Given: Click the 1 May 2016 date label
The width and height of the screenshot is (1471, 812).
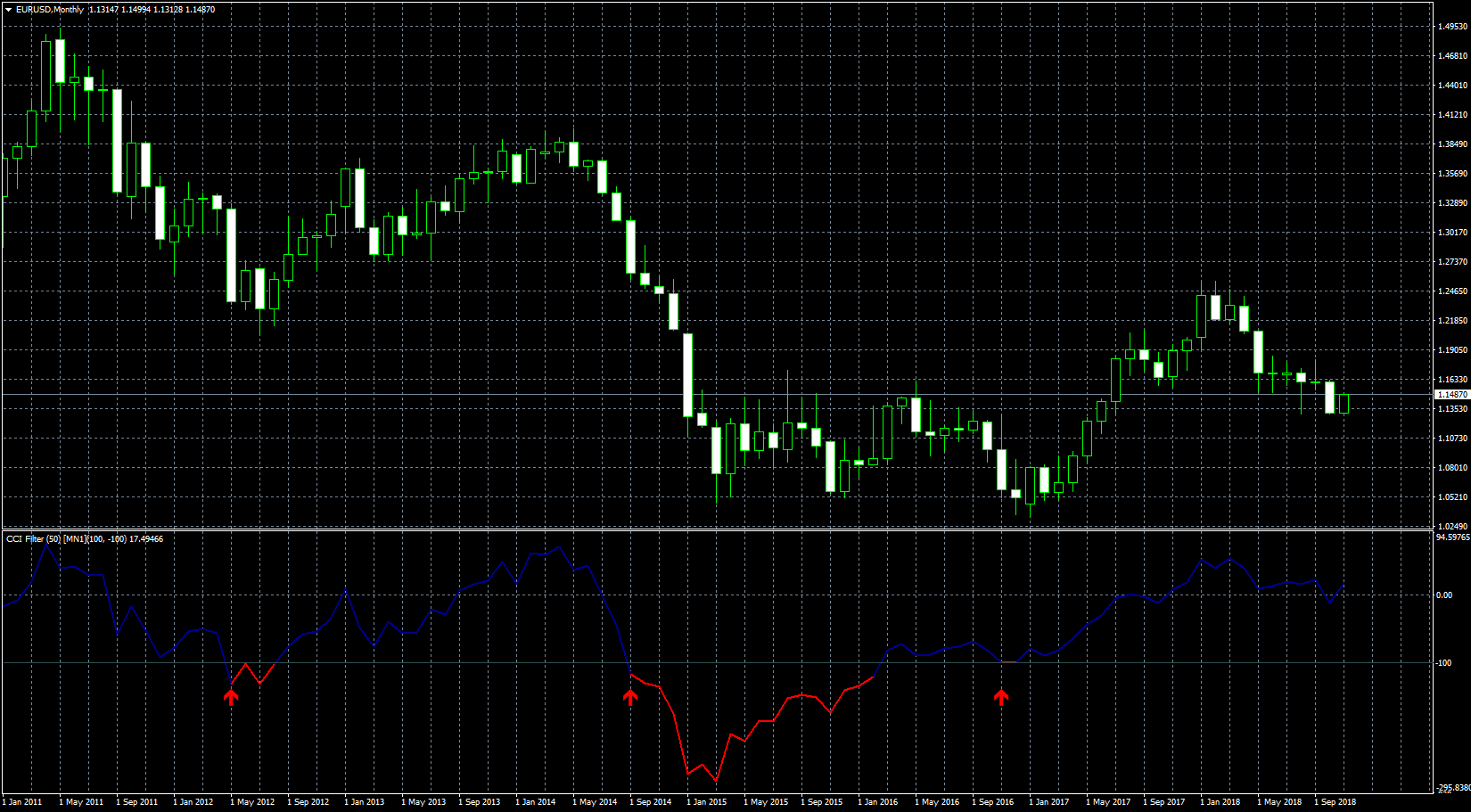Looking at the screenshot, I should click(x=937, y=802).
